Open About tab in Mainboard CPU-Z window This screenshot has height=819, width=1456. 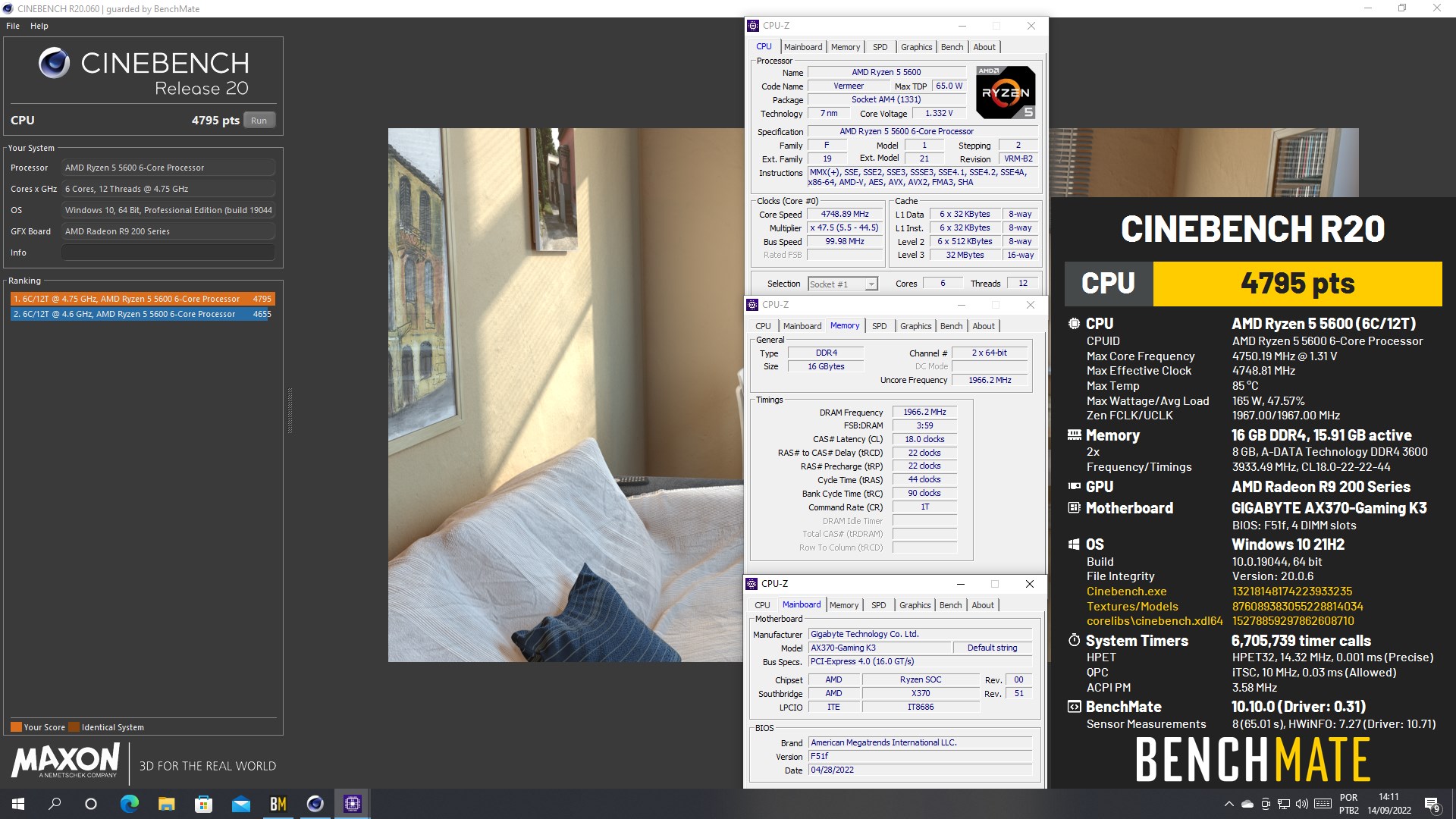(983, 605)
